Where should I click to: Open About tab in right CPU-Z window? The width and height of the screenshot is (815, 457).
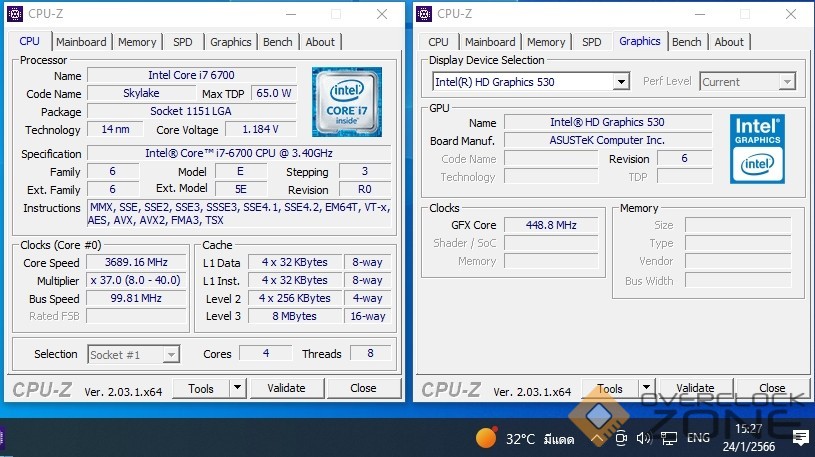pyautogui.click(x=729, y=42)
